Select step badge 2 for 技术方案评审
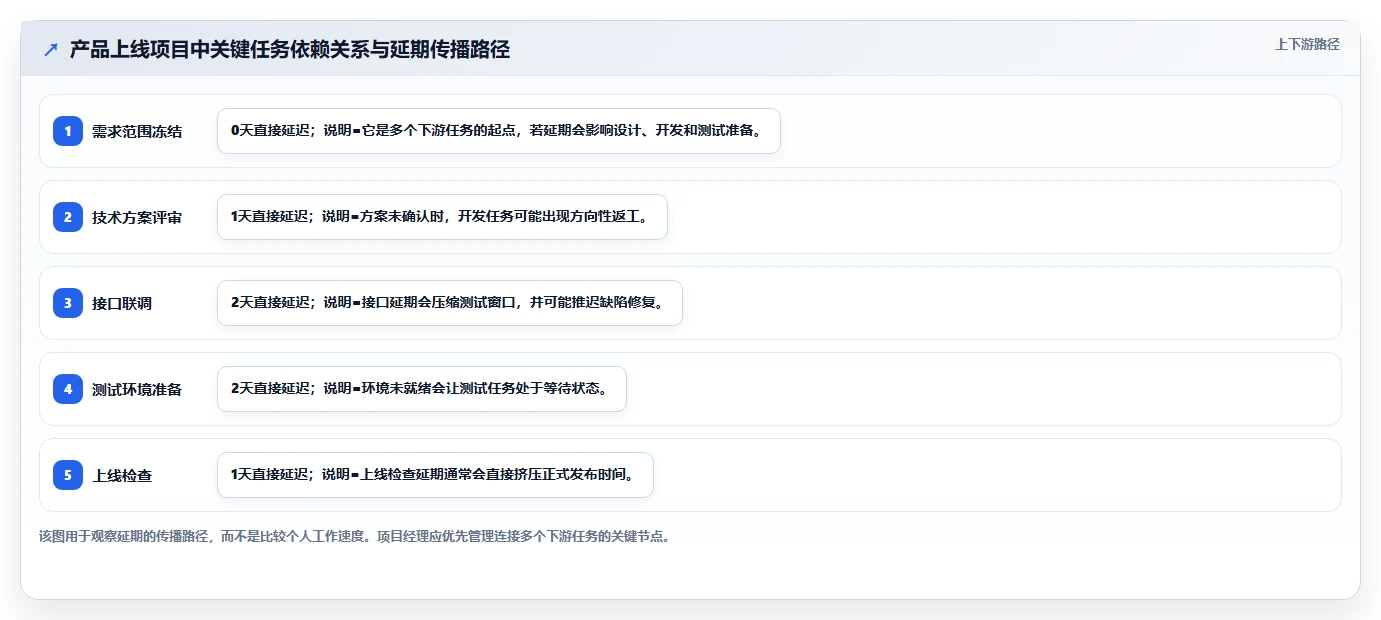This screenshot has width=1381, height=620. (68, 217)
